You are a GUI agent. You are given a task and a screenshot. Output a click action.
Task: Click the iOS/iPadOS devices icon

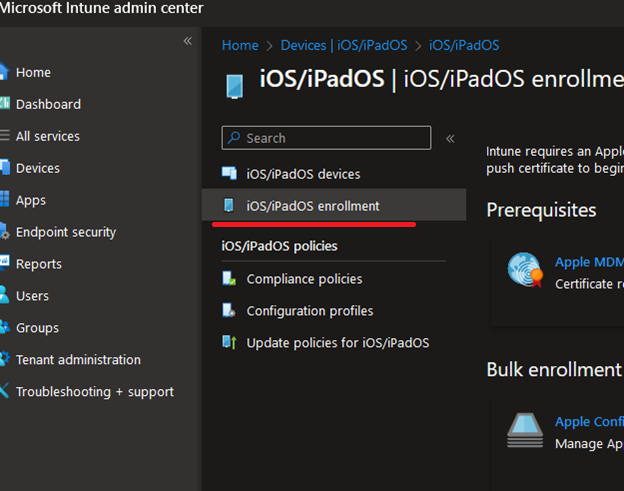coord(229,173)
